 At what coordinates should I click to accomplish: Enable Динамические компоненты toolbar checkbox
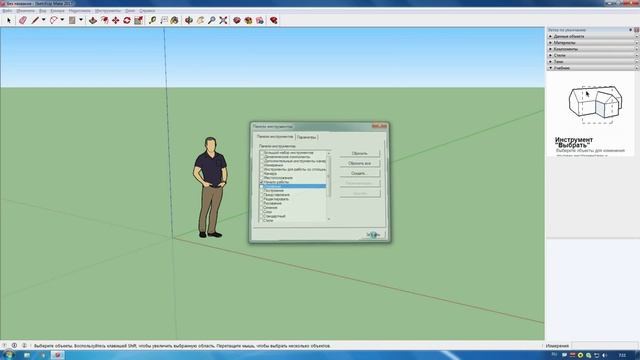click(262, 157)
